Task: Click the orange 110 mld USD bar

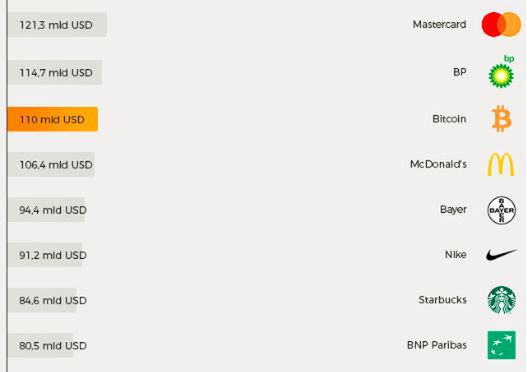Action: [x=52, y=119]
